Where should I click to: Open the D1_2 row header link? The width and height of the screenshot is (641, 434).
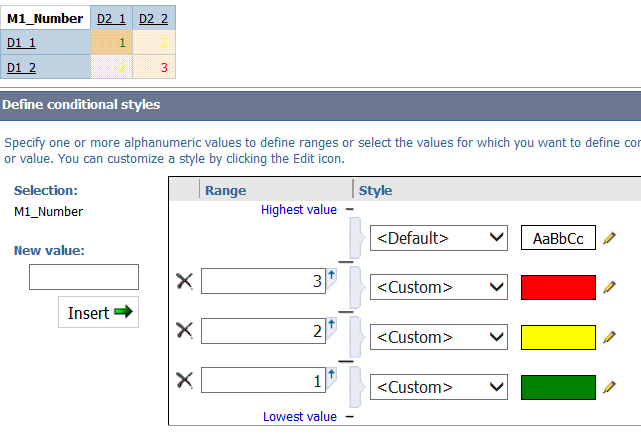pos(21,67)
